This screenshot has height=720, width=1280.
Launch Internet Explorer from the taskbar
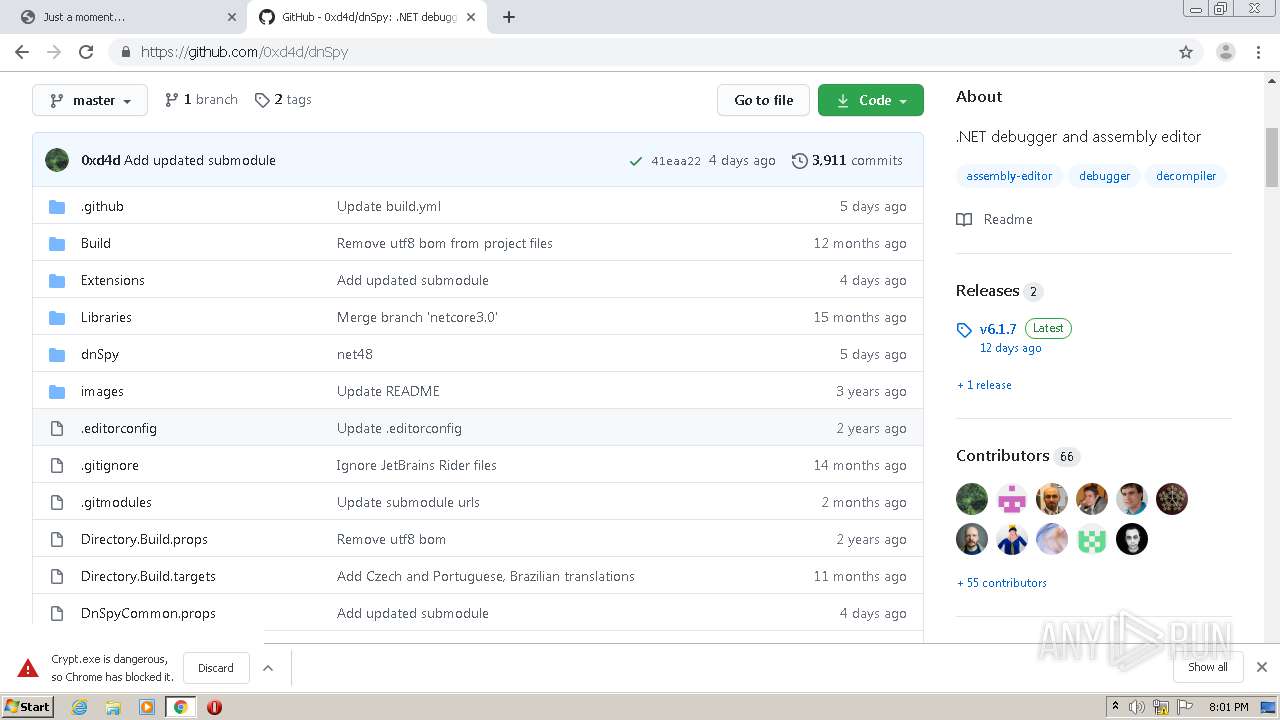(80, 707)
